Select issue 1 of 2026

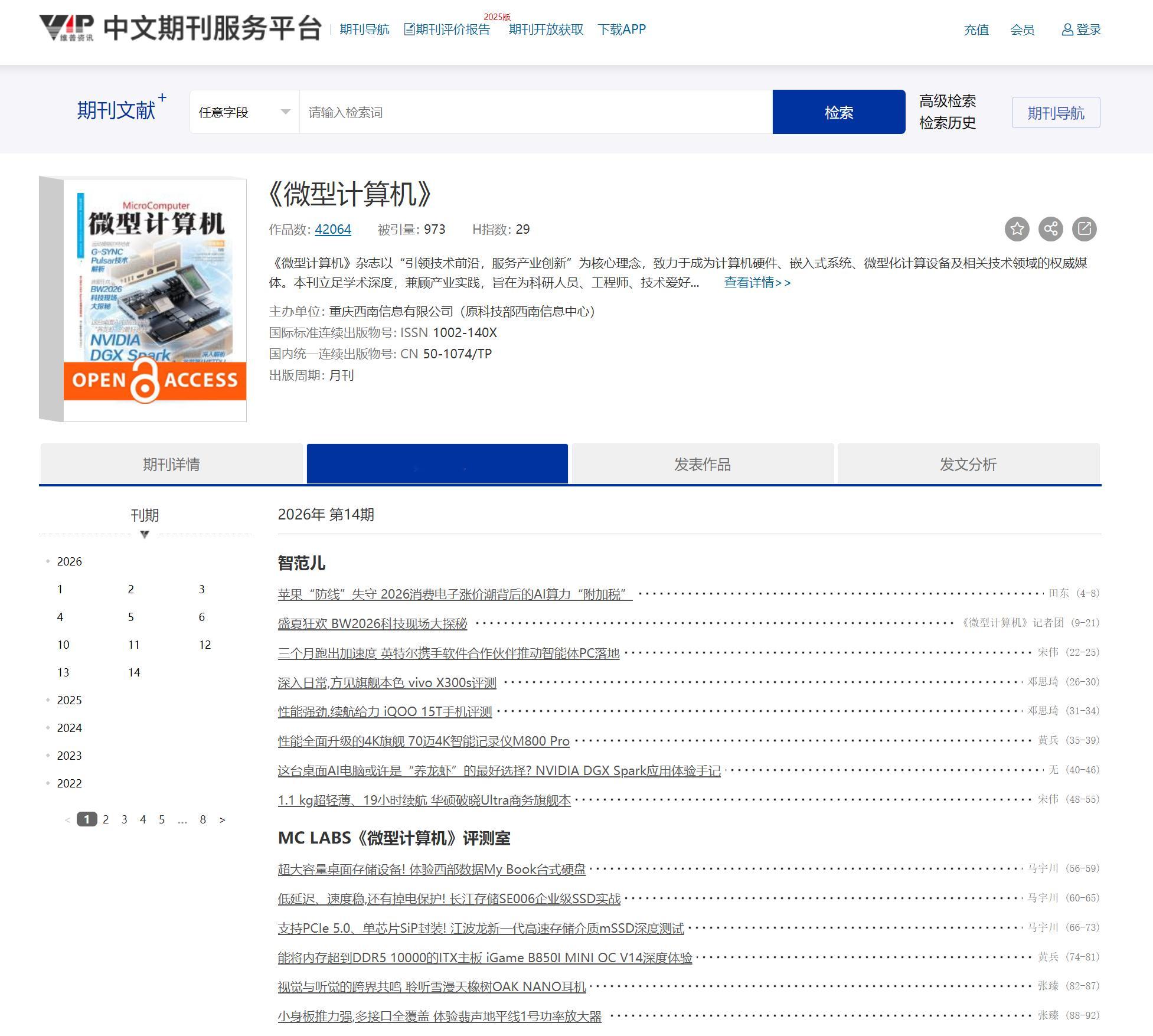tap(60, 589)
